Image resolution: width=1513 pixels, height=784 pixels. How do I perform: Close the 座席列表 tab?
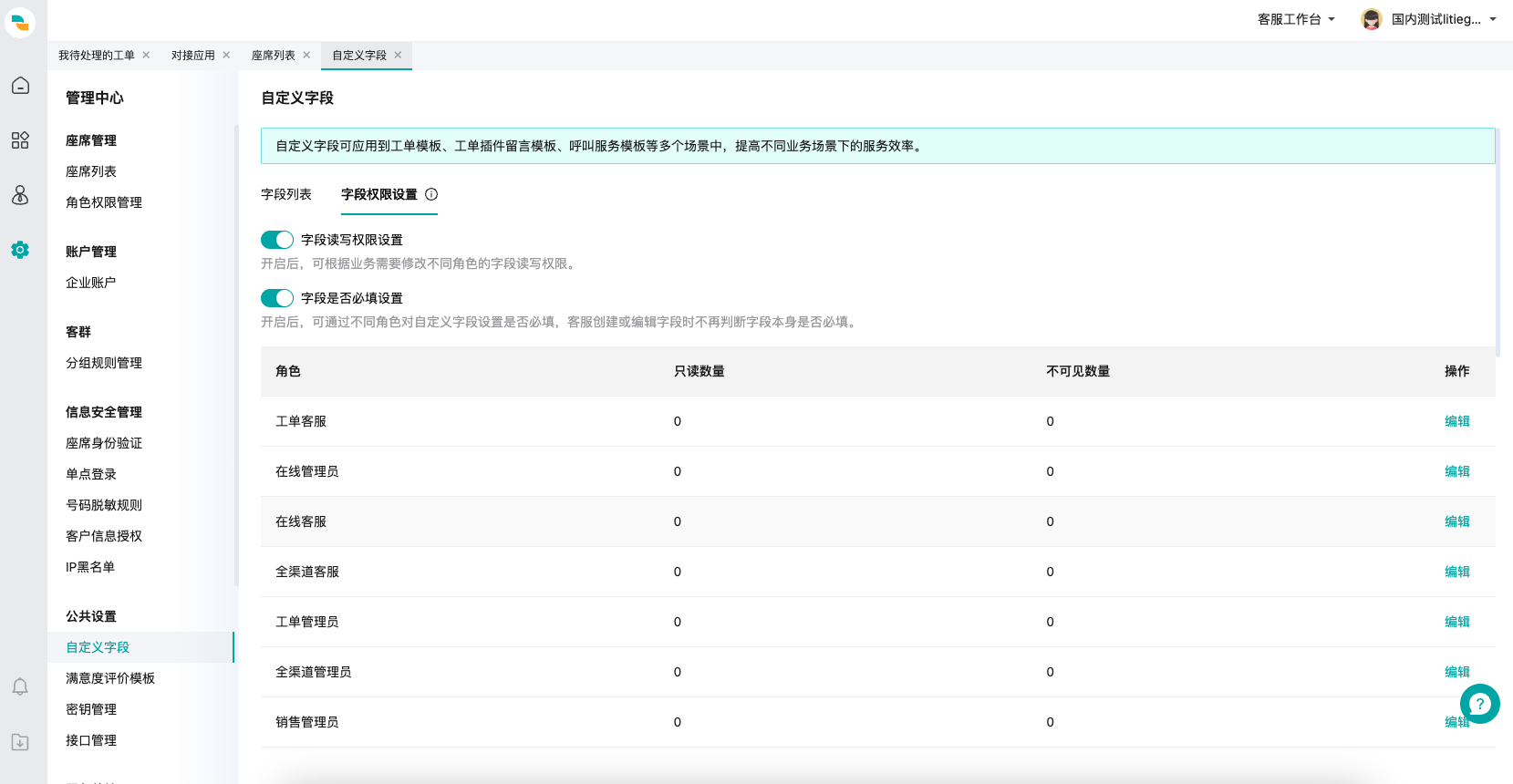tap(306, 55)
